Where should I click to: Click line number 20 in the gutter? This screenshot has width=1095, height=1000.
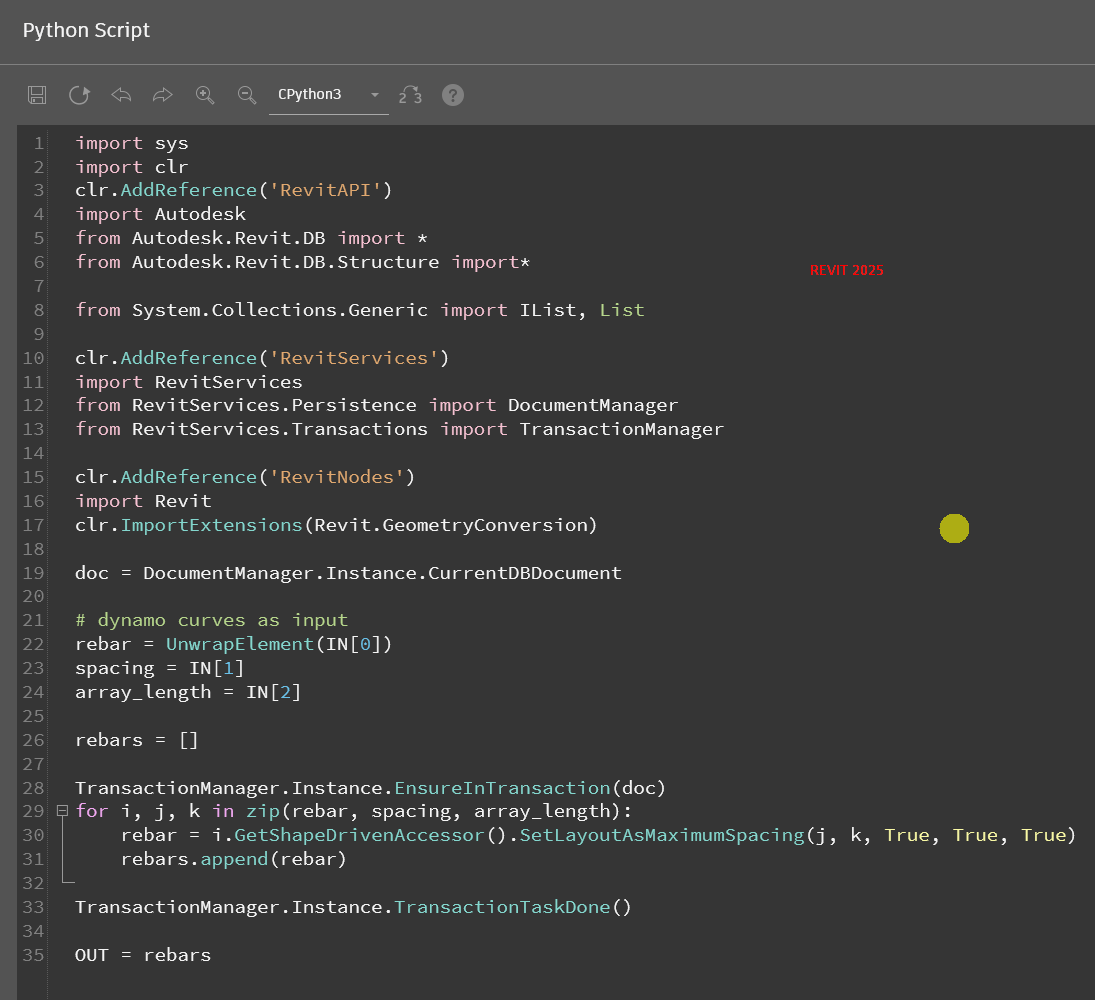point(34,596)
